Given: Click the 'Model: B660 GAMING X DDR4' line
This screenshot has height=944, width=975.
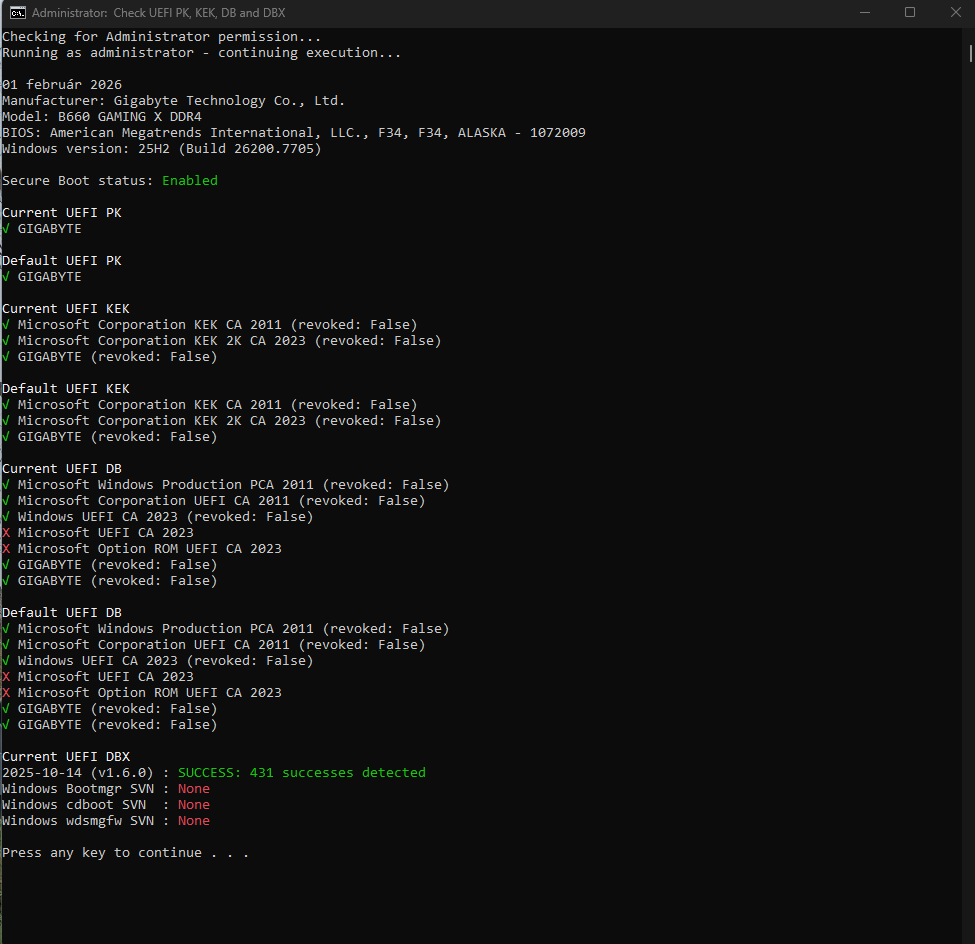Looking at the screenshot, I should coord(102,117).
